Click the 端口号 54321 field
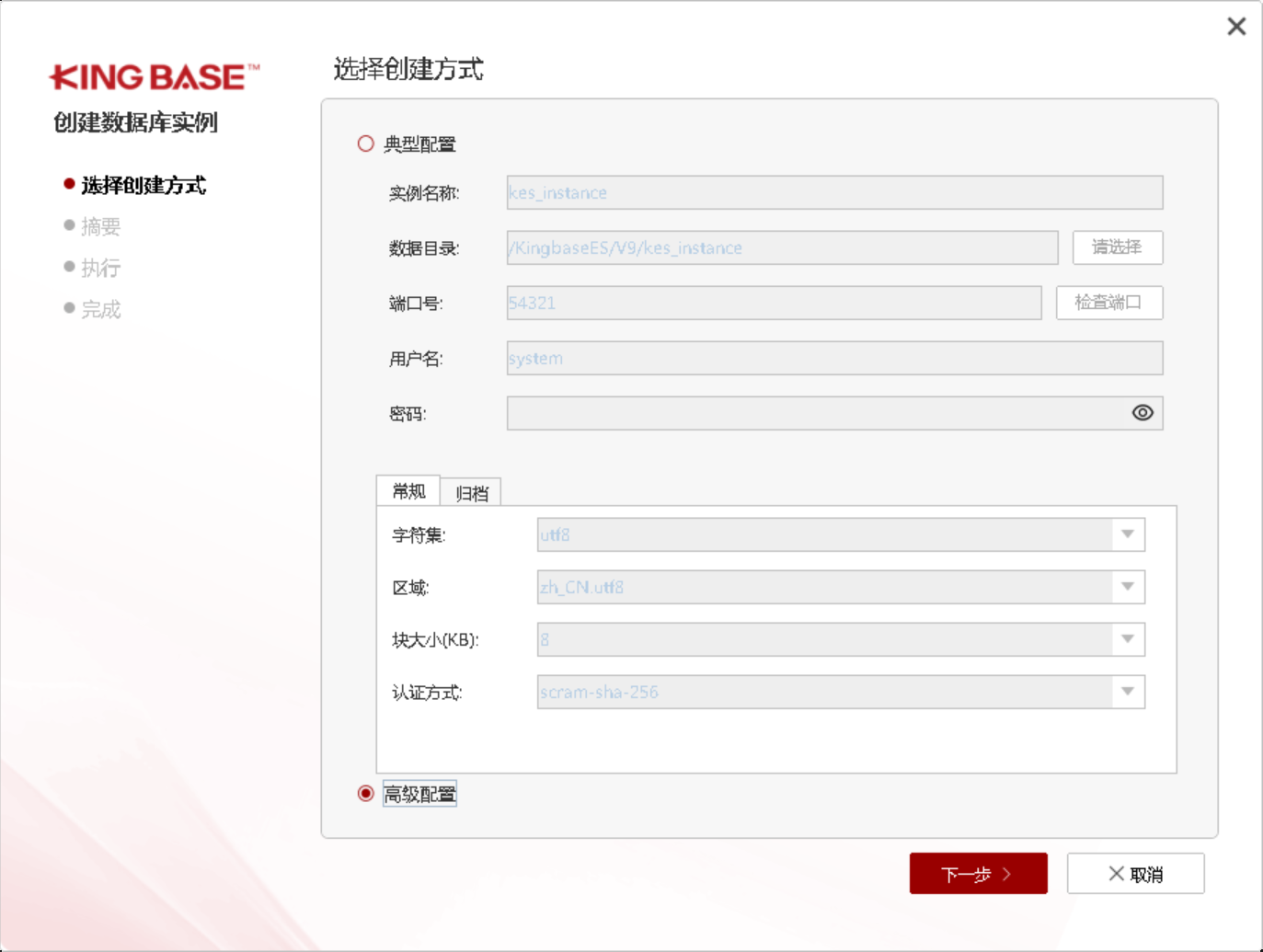The height and width of the screenshot is (952, 1263). click(x=774, y=303)
